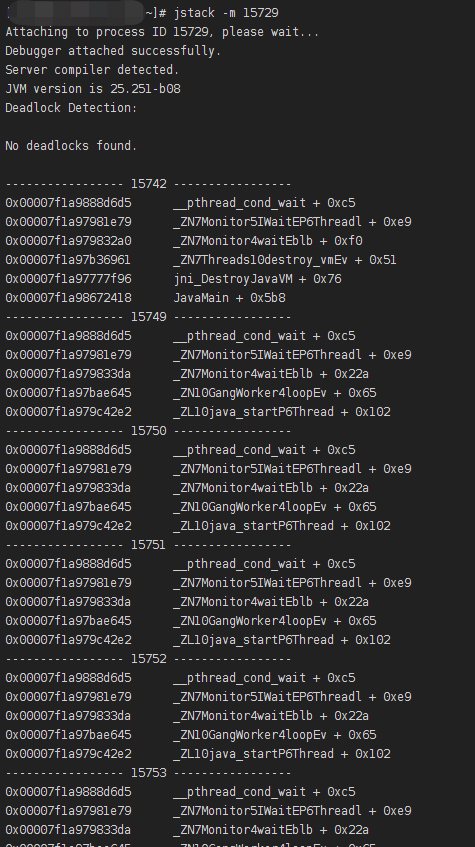Click the thread 15742 separator header
Image resolution: width=475 pixels, height=847 pixels.
click(x=149, y=184)
